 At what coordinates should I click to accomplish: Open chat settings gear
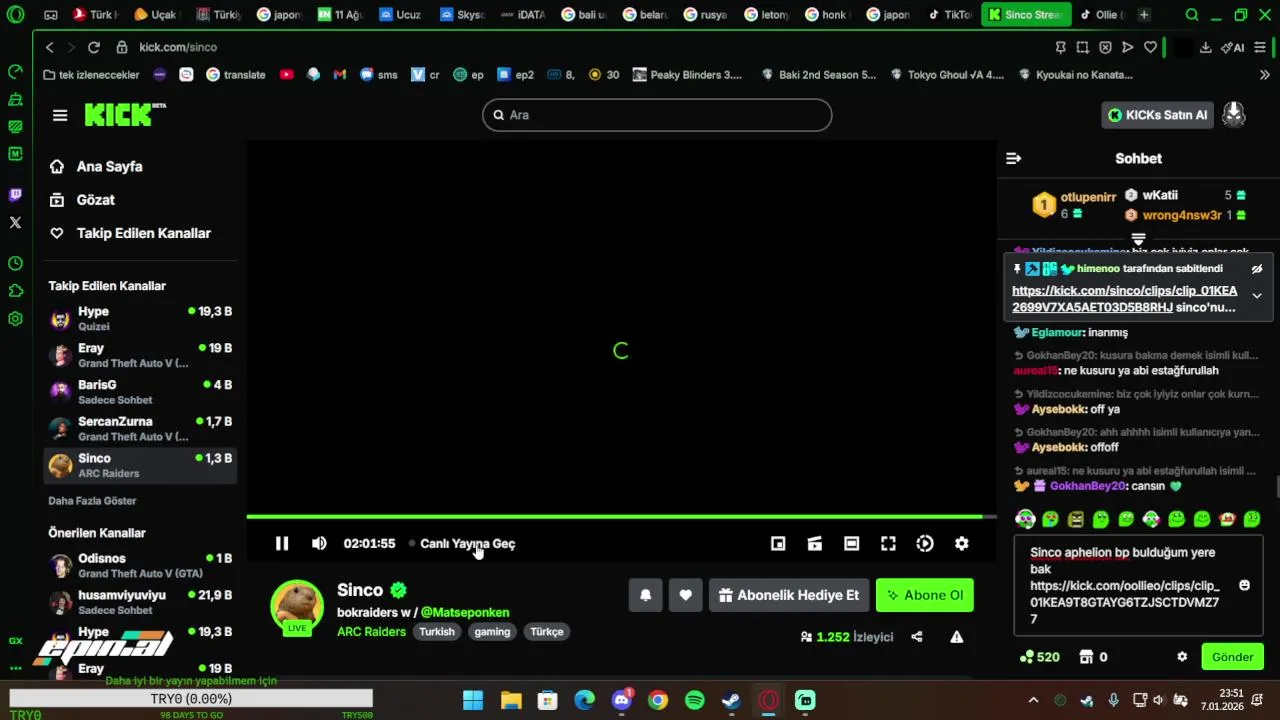(x=1182, y=657)
